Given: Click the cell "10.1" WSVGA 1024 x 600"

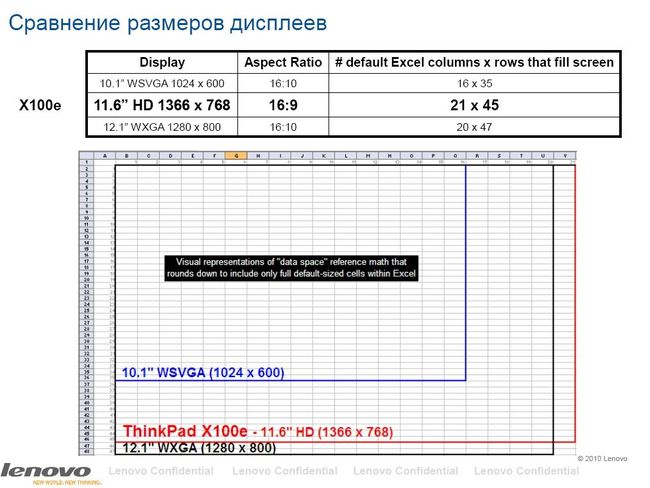Looking at the screenshot, I should coord(162,83).
